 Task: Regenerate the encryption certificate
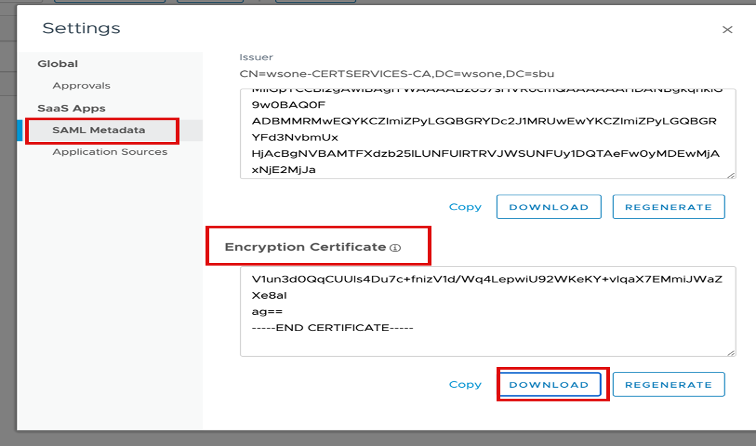click(x=667, y=384)
